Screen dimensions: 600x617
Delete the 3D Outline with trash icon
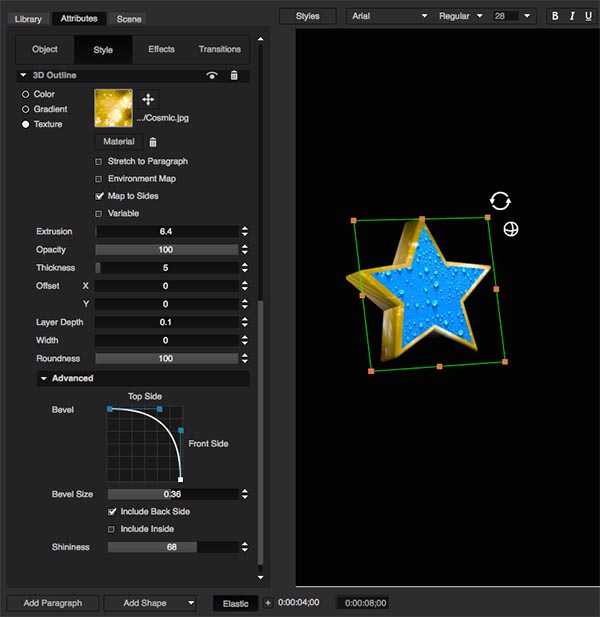tap(234, 76)
